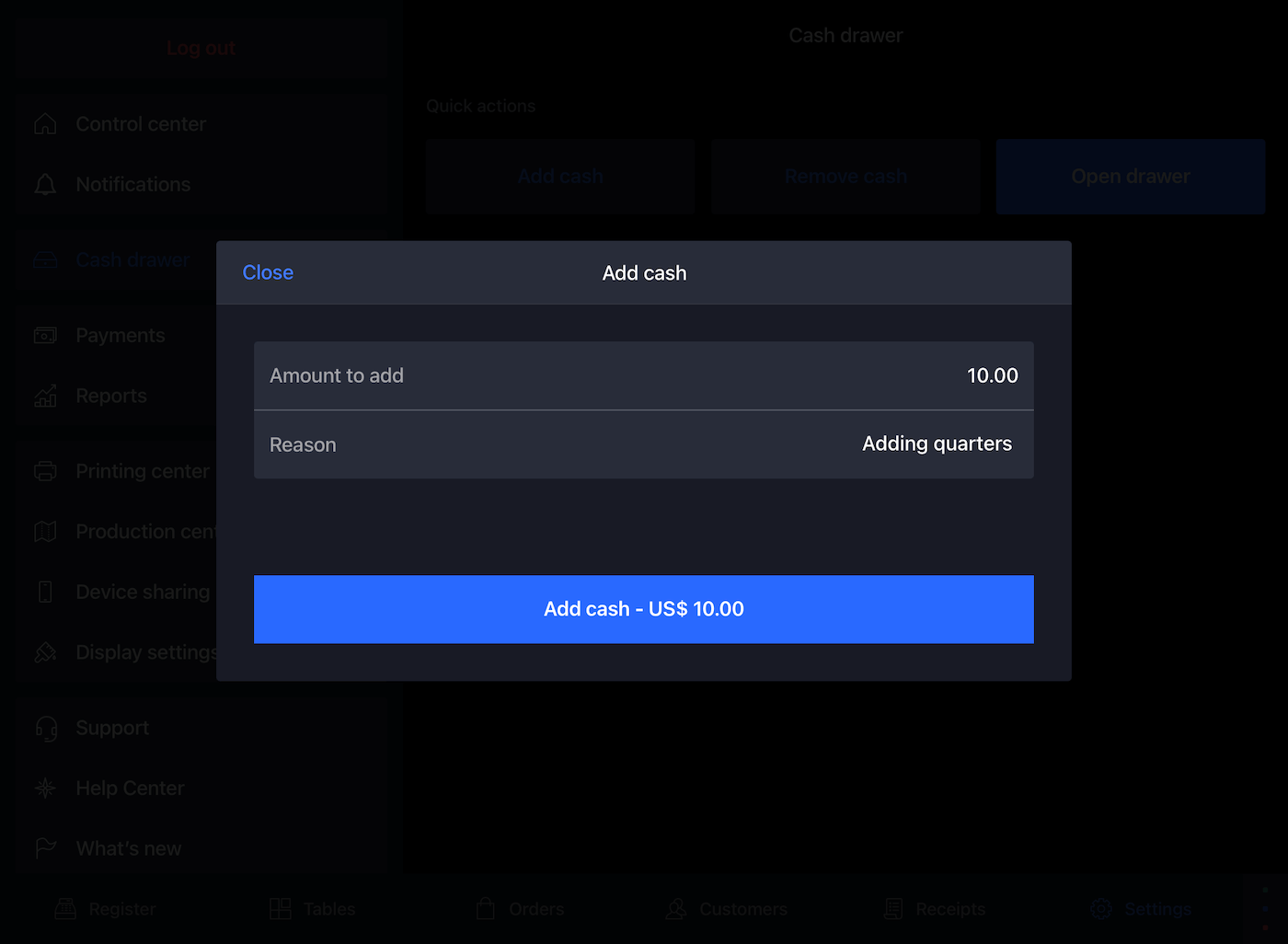This screenshot has height=944, width=1288.
Task: Open the Tables tab
Action: click(x=313, y=909)
